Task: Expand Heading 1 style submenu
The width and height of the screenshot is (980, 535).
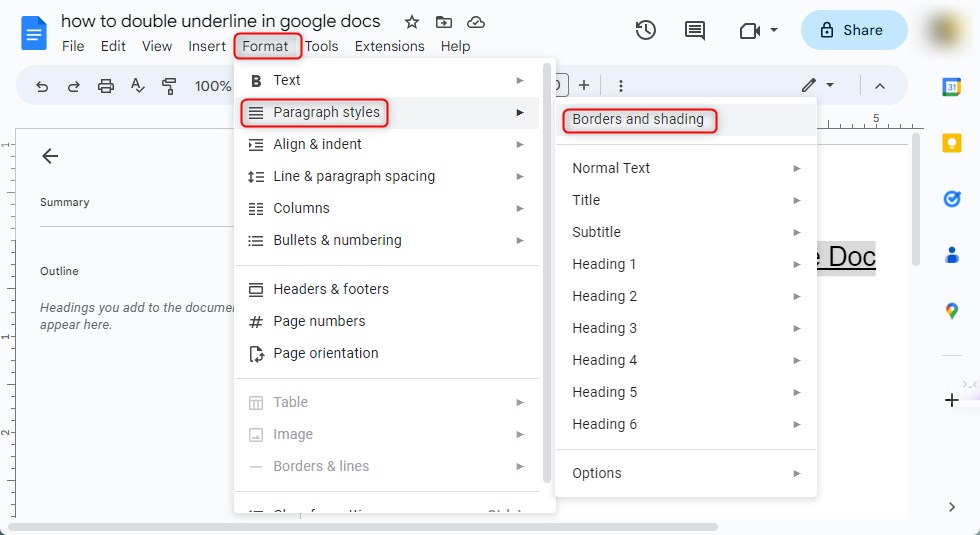Action: click(x=686, y=264)
